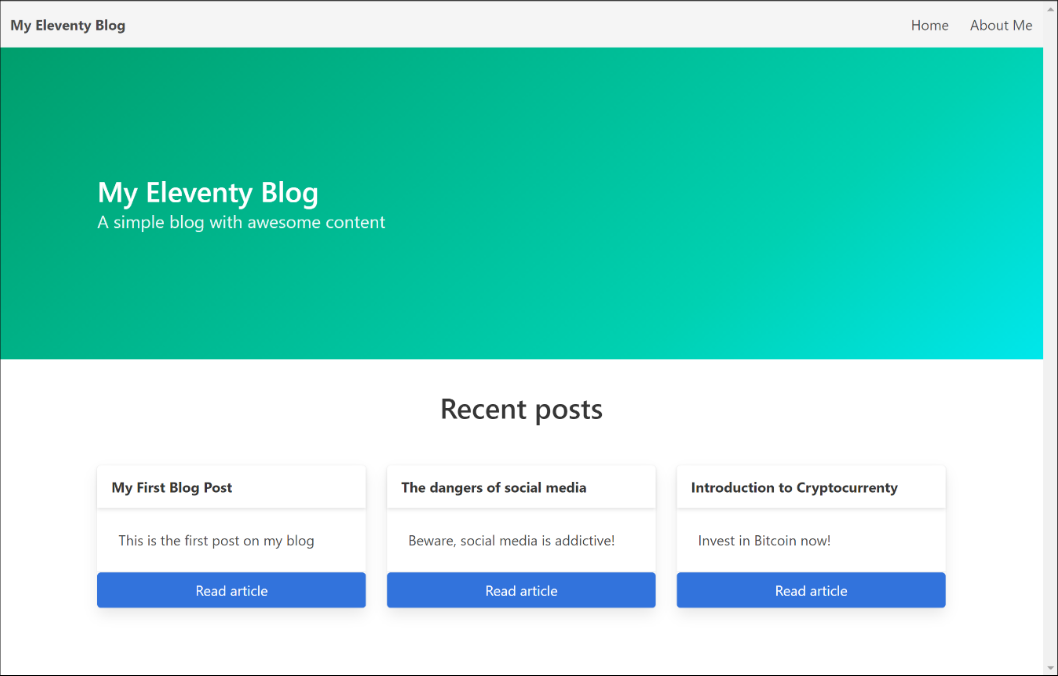
Task: Click the Home navigation link
Action: pos(929,25)
